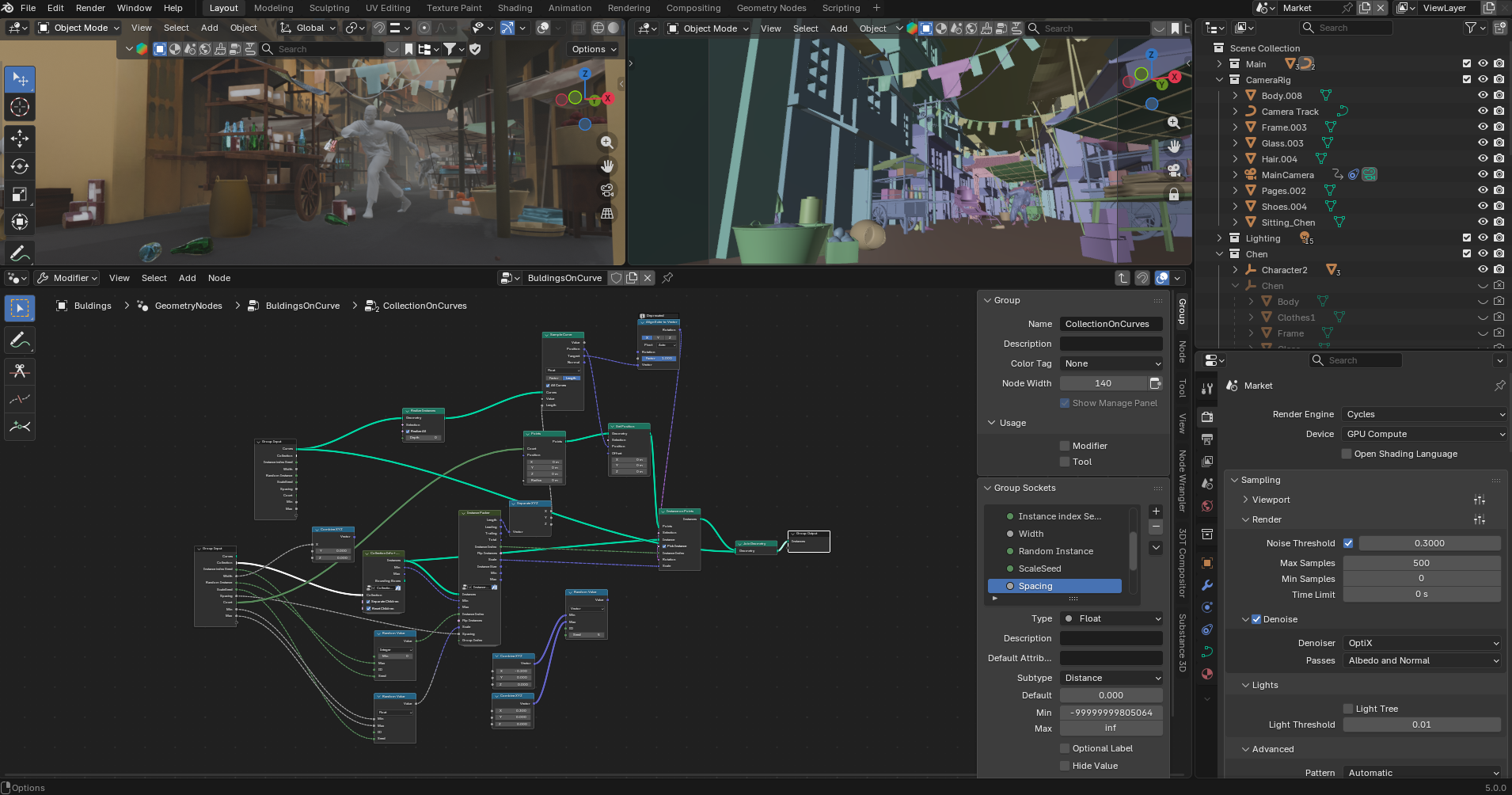Check the Modifier usage checkbox

pyautogui.click(x=1065, y=446)
